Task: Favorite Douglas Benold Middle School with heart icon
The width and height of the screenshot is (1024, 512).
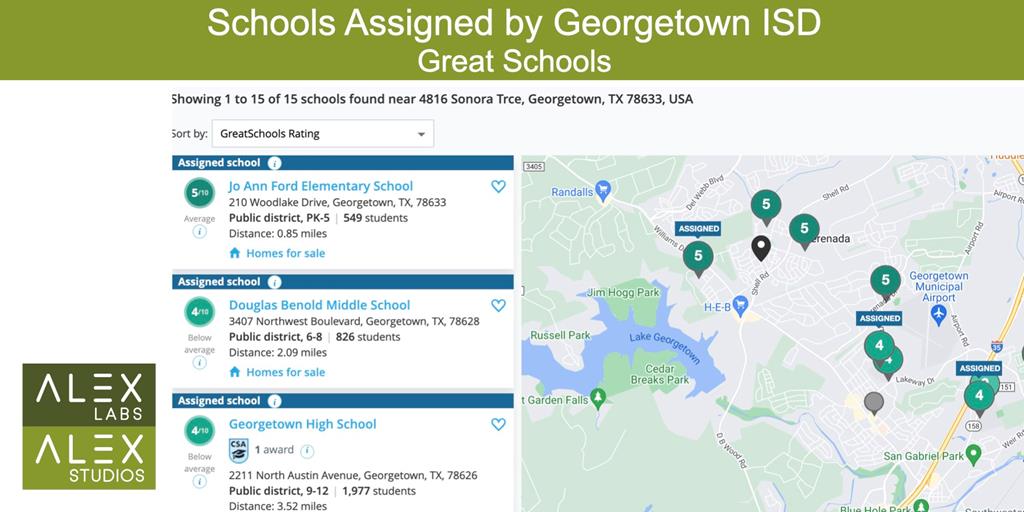Action: point(498,306)
